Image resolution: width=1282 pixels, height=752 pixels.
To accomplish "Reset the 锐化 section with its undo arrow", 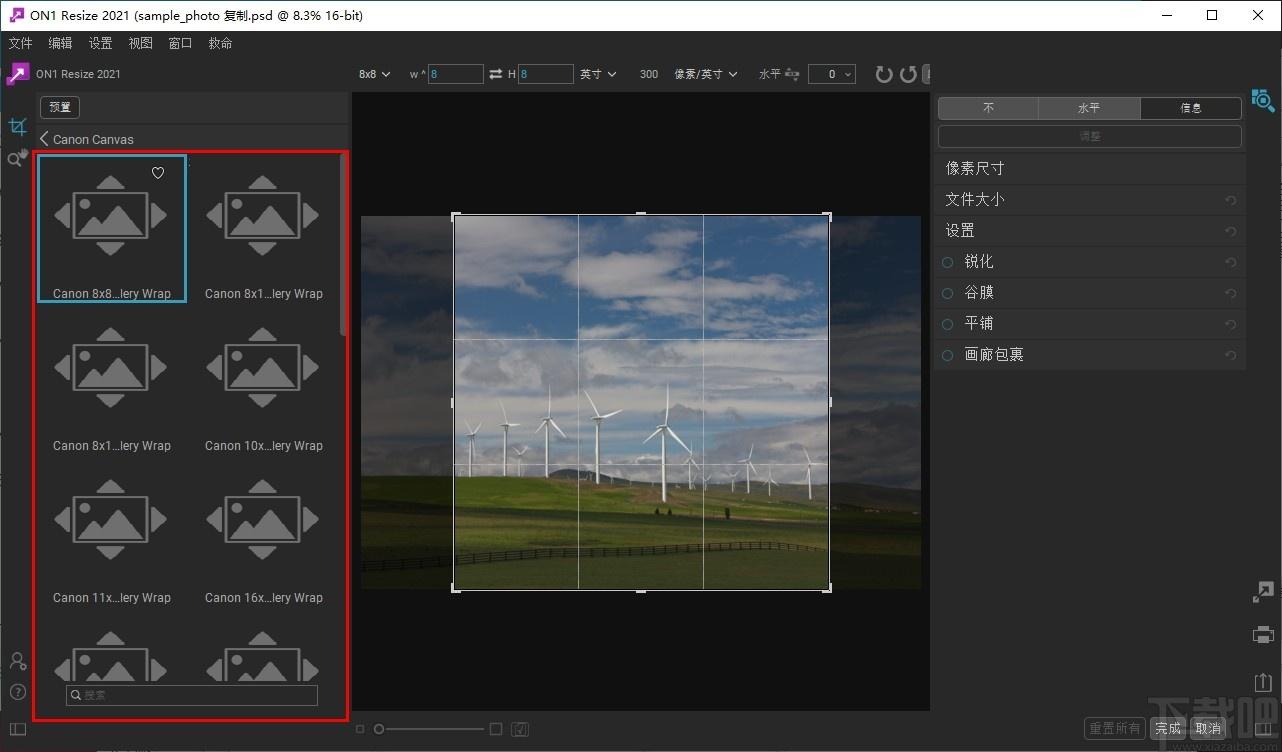I will coord(1231,262).
